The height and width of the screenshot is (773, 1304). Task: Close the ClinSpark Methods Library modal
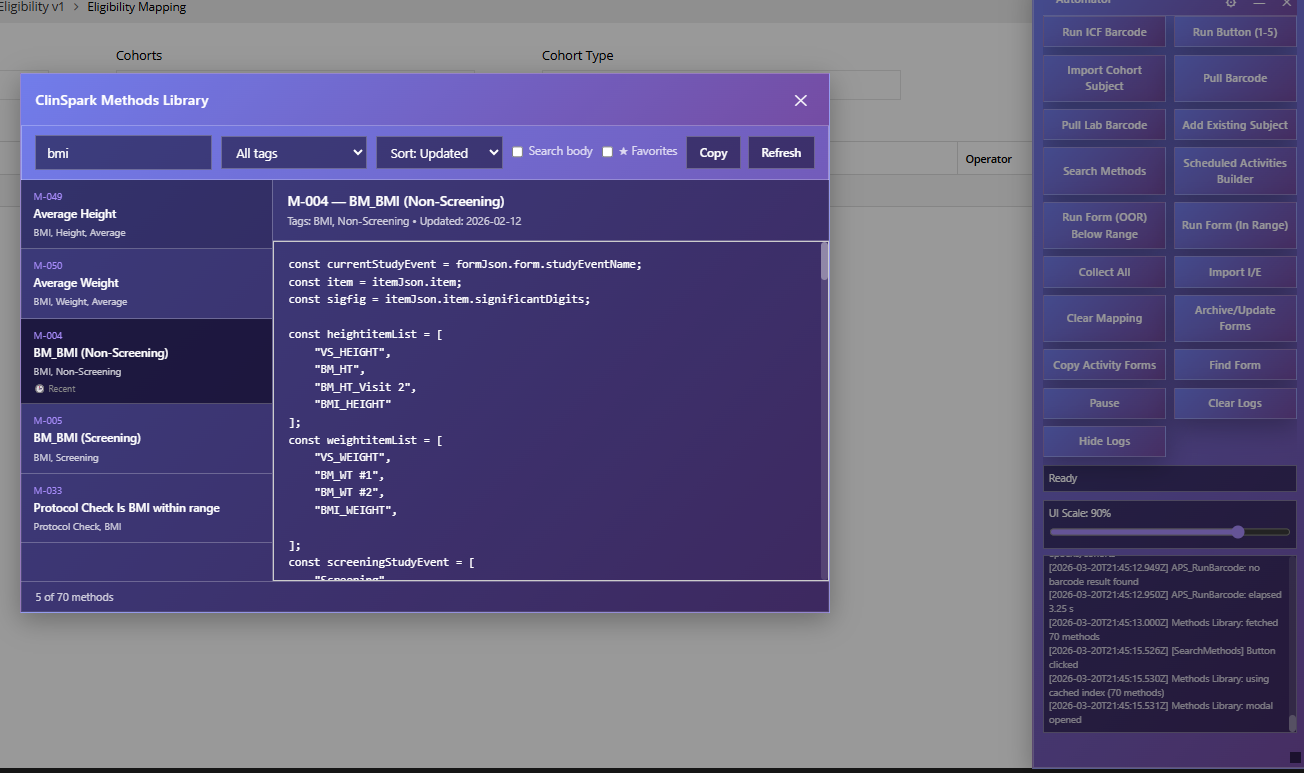pos(800,100)
